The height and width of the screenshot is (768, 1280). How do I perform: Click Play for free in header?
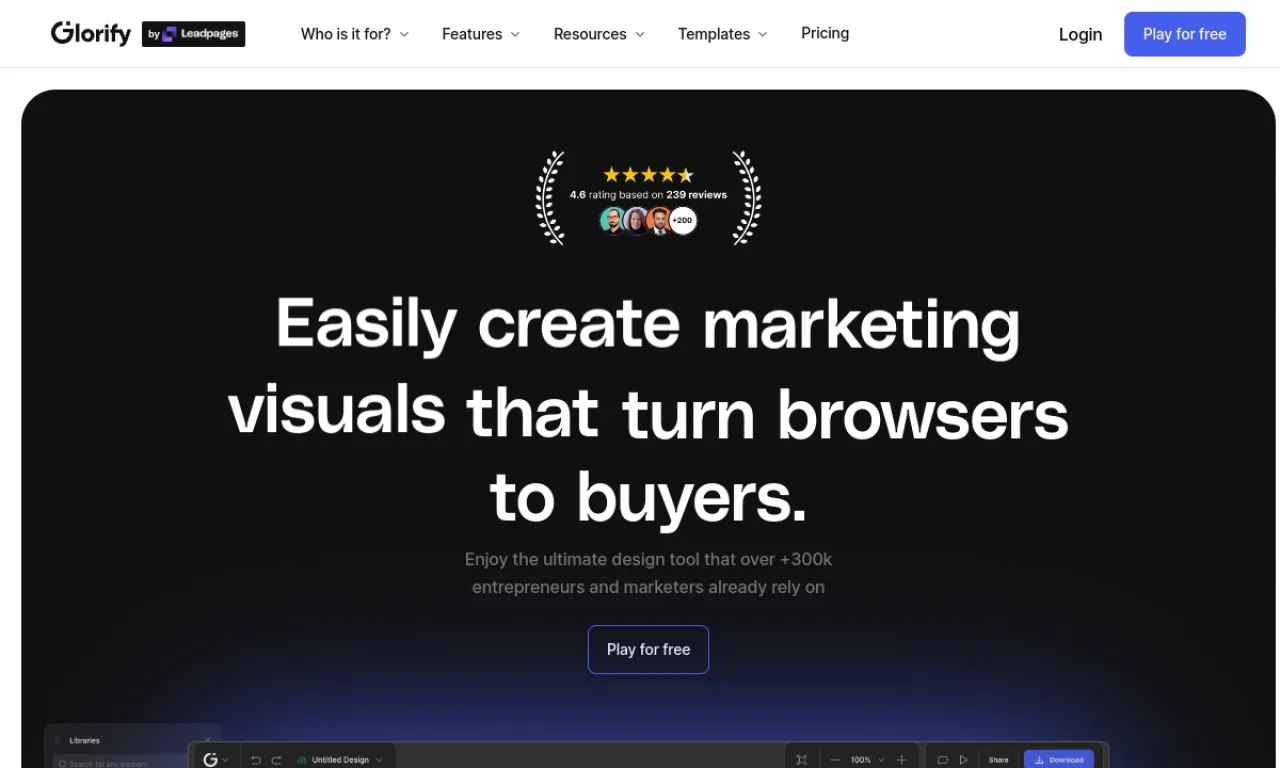(x=1184, y=34)
